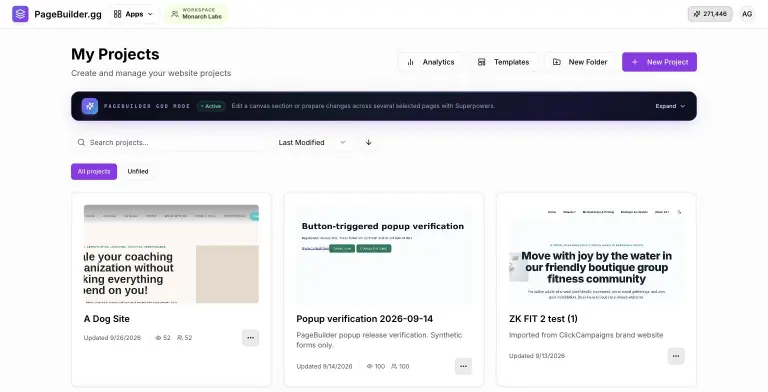
Task: Click the search magnifier icon
Action: pos(81,142)
